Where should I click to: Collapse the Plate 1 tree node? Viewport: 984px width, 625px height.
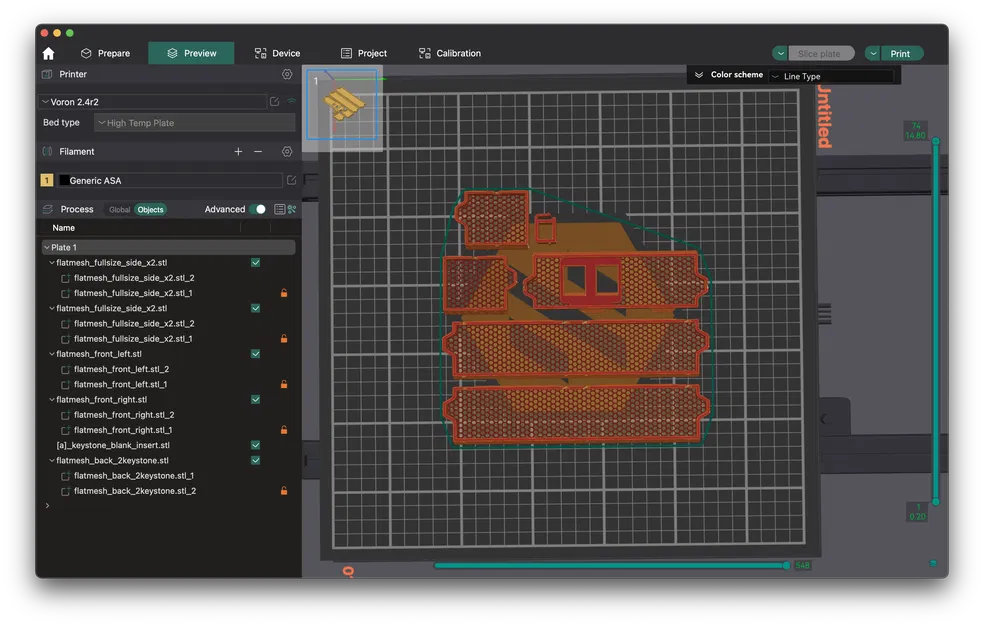[46, 247]
